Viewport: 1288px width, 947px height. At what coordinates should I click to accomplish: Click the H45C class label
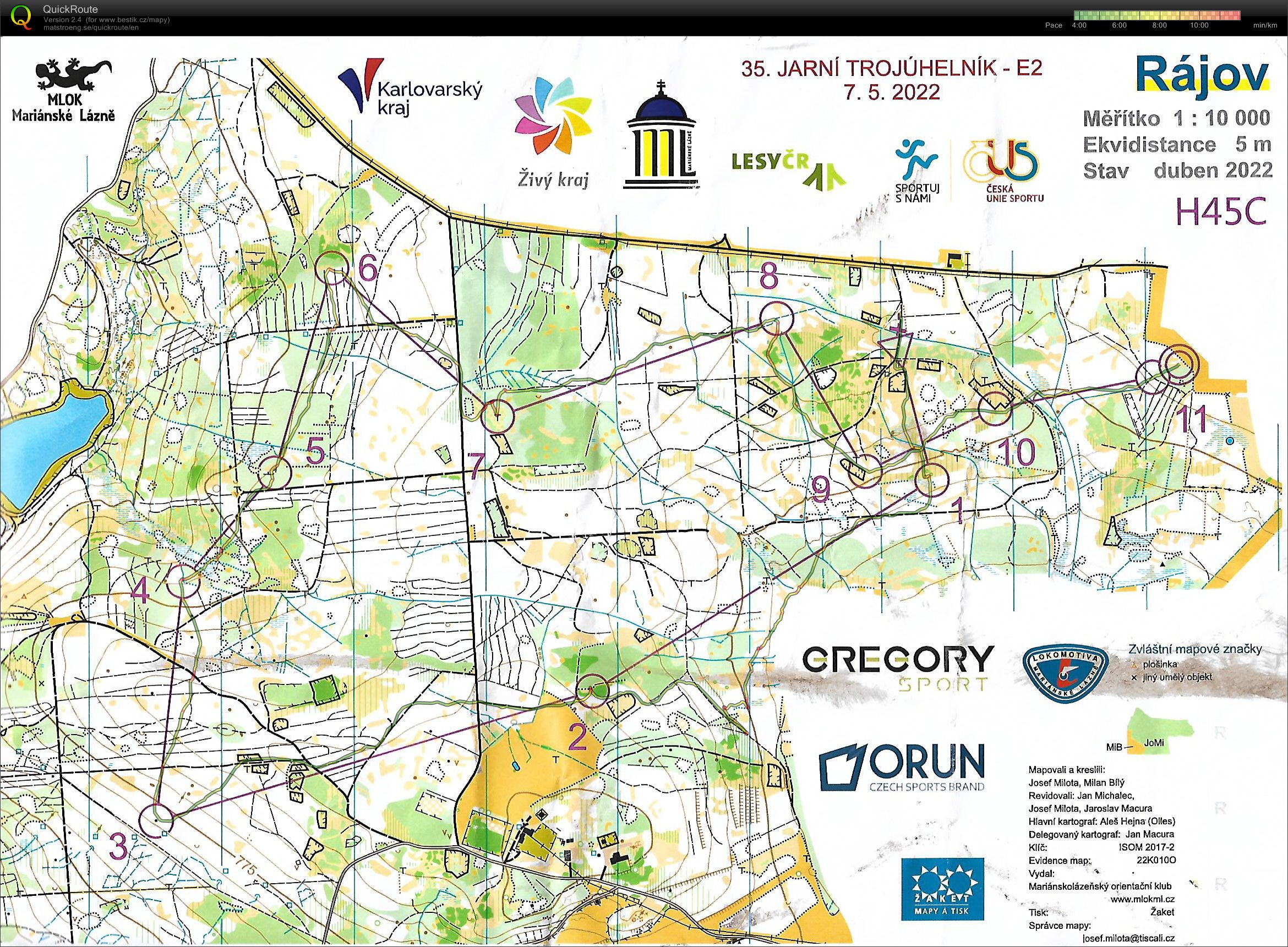1220,212
